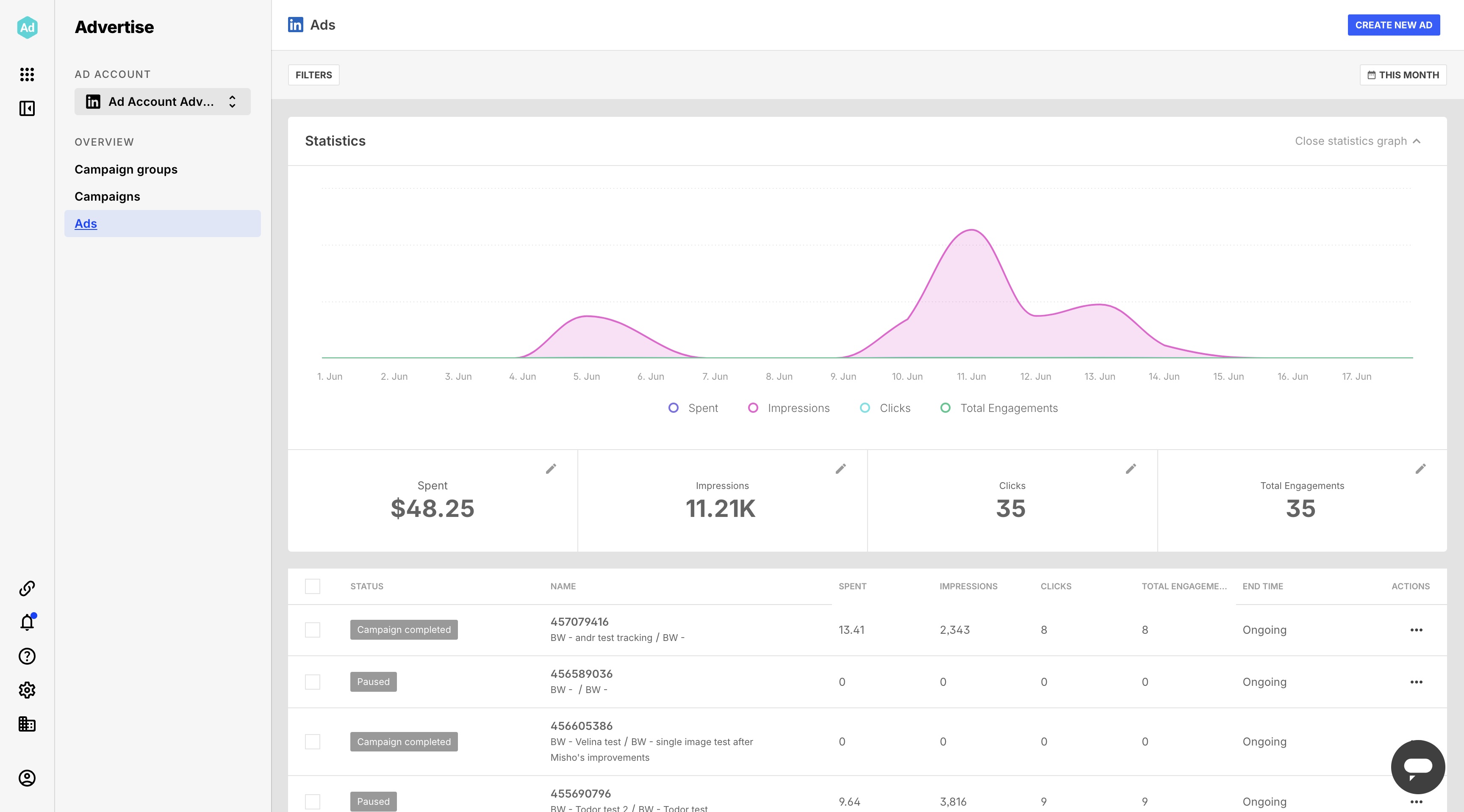
Task: Open the apps grid icon
Action: (27, 75)
